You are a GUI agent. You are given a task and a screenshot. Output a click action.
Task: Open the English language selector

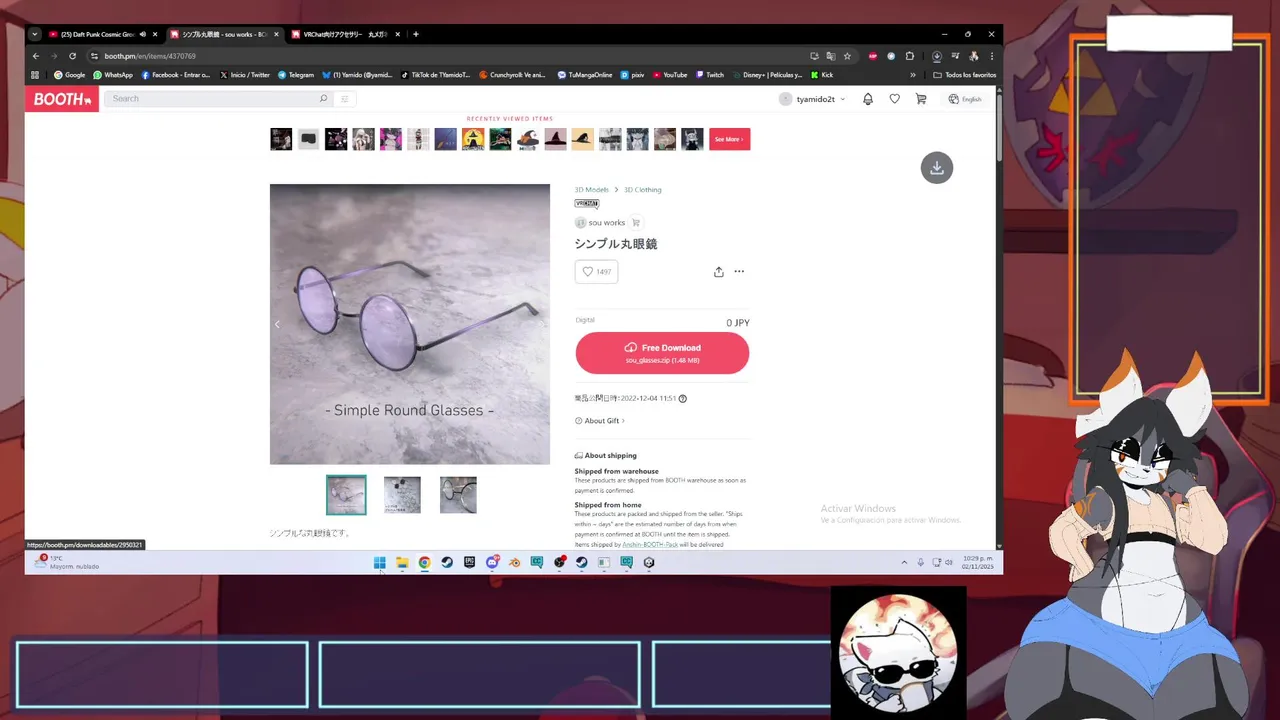click(965, 99)
